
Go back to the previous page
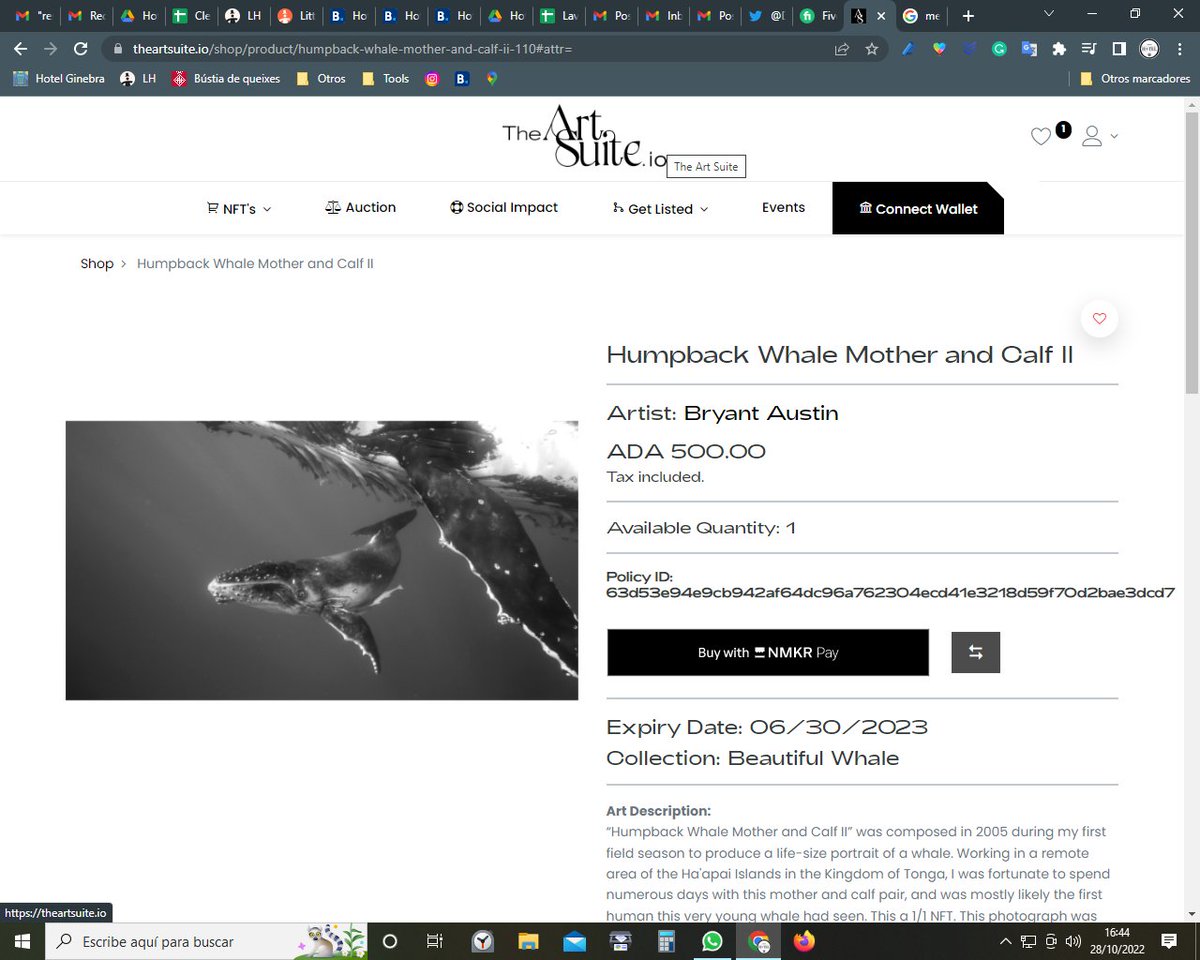tap(21, 49)
